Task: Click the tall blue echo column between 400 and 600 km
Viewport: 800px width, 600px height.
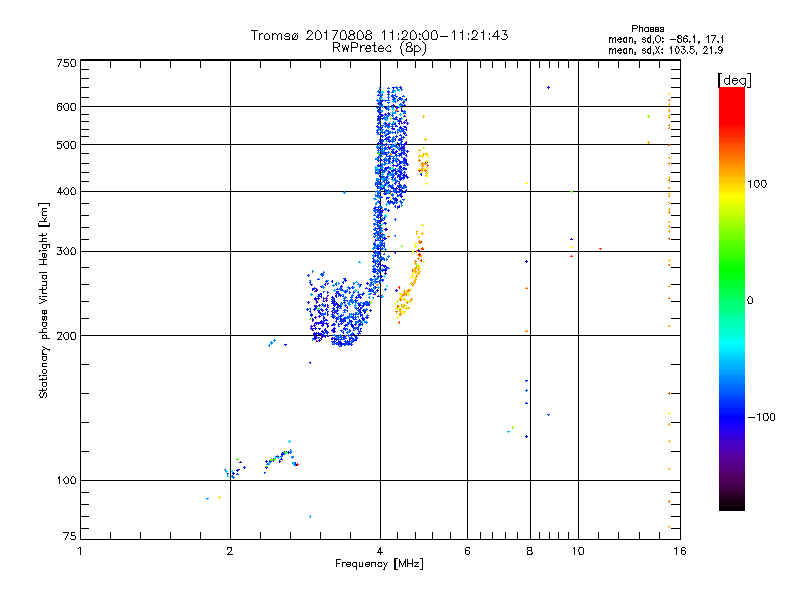Action: click(x=391, y=148)
